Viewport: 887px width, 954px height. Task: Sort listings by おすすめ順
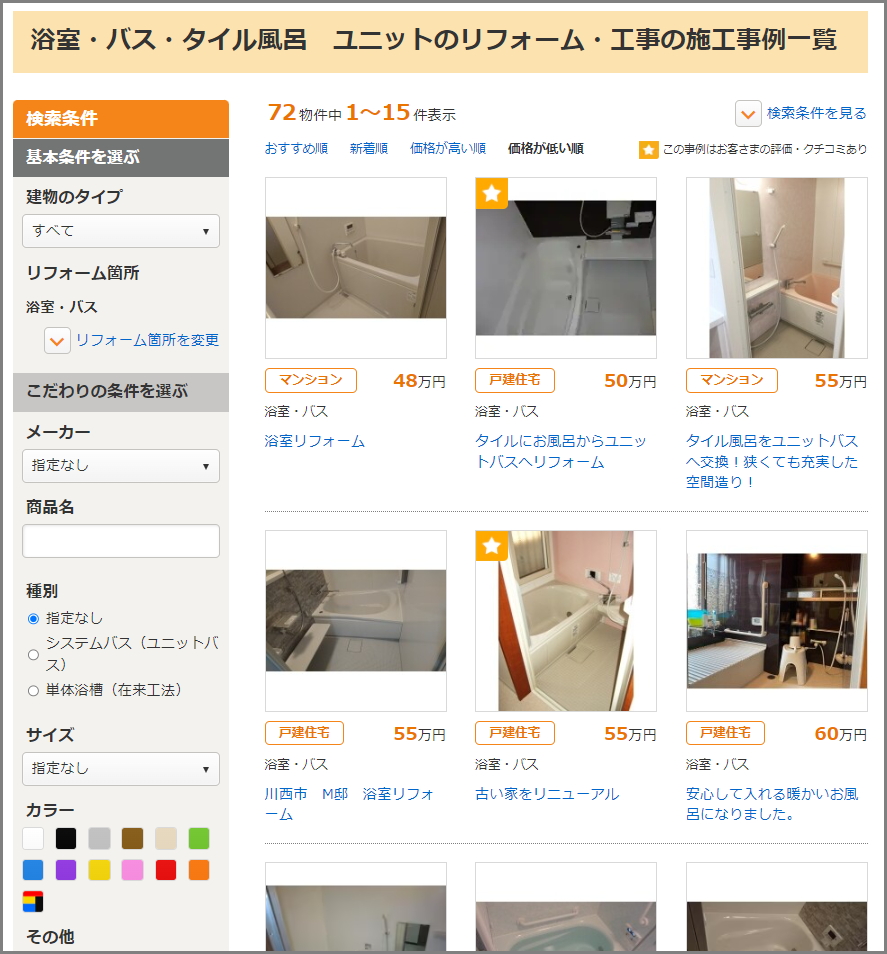(x=296, y=148)
